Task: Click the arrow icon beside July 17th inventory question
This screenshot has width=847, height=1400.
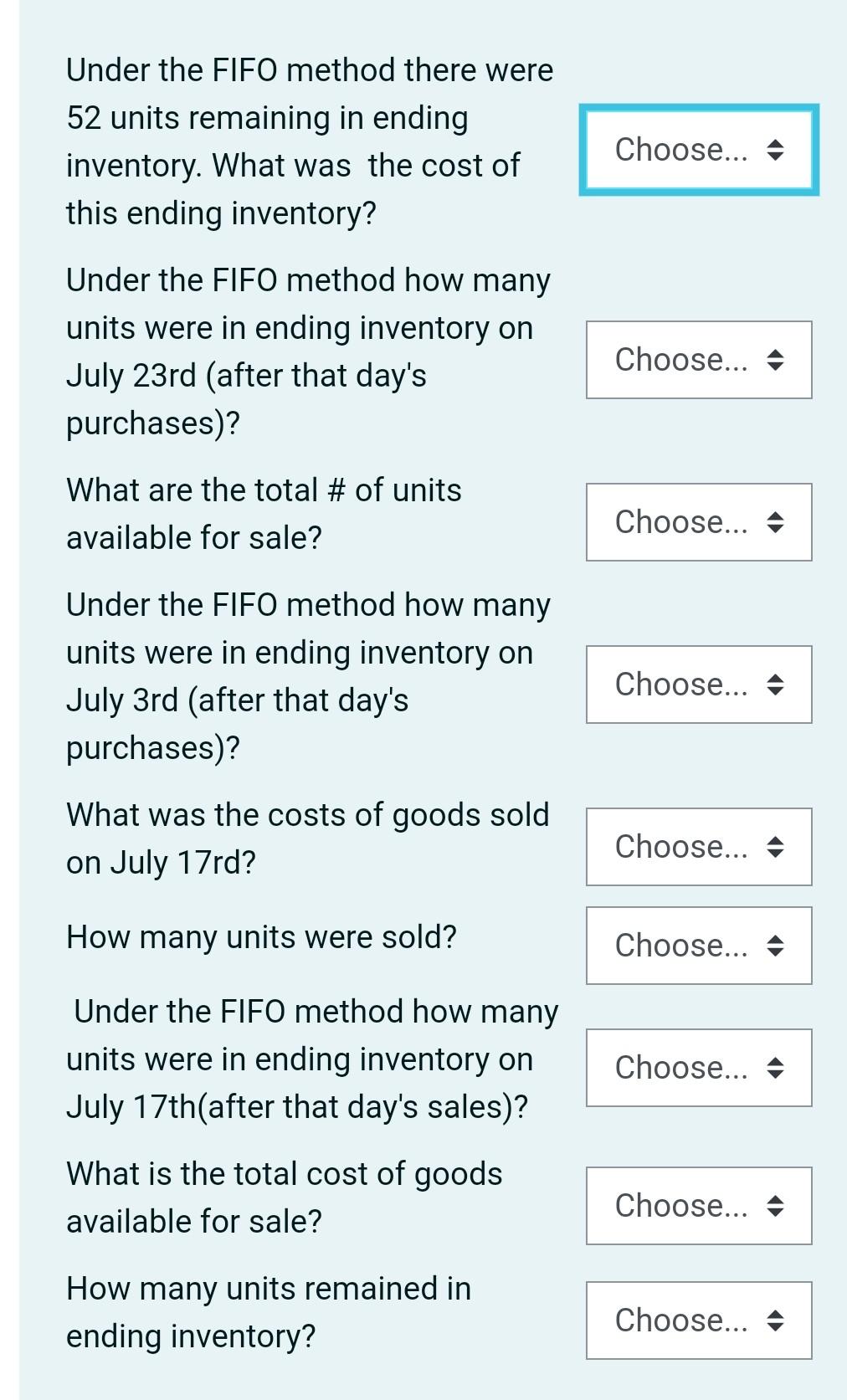Action: pos(774,1069)
